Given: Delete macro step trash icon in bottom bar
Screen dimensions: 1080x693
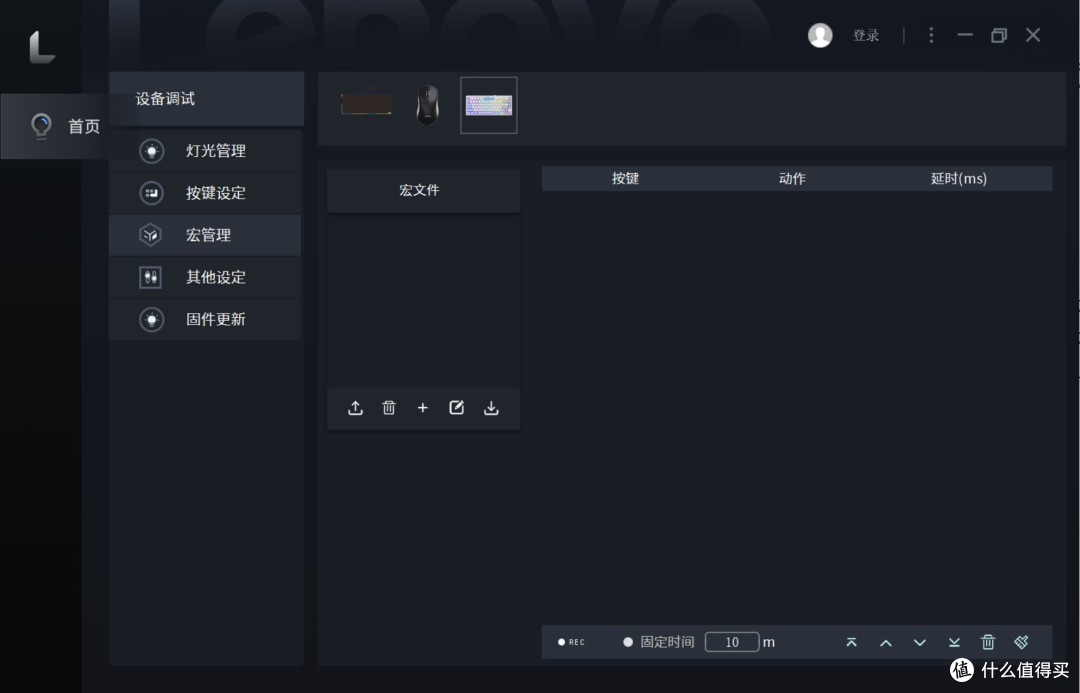Looking at the screenshot, I should click(988, 642).
